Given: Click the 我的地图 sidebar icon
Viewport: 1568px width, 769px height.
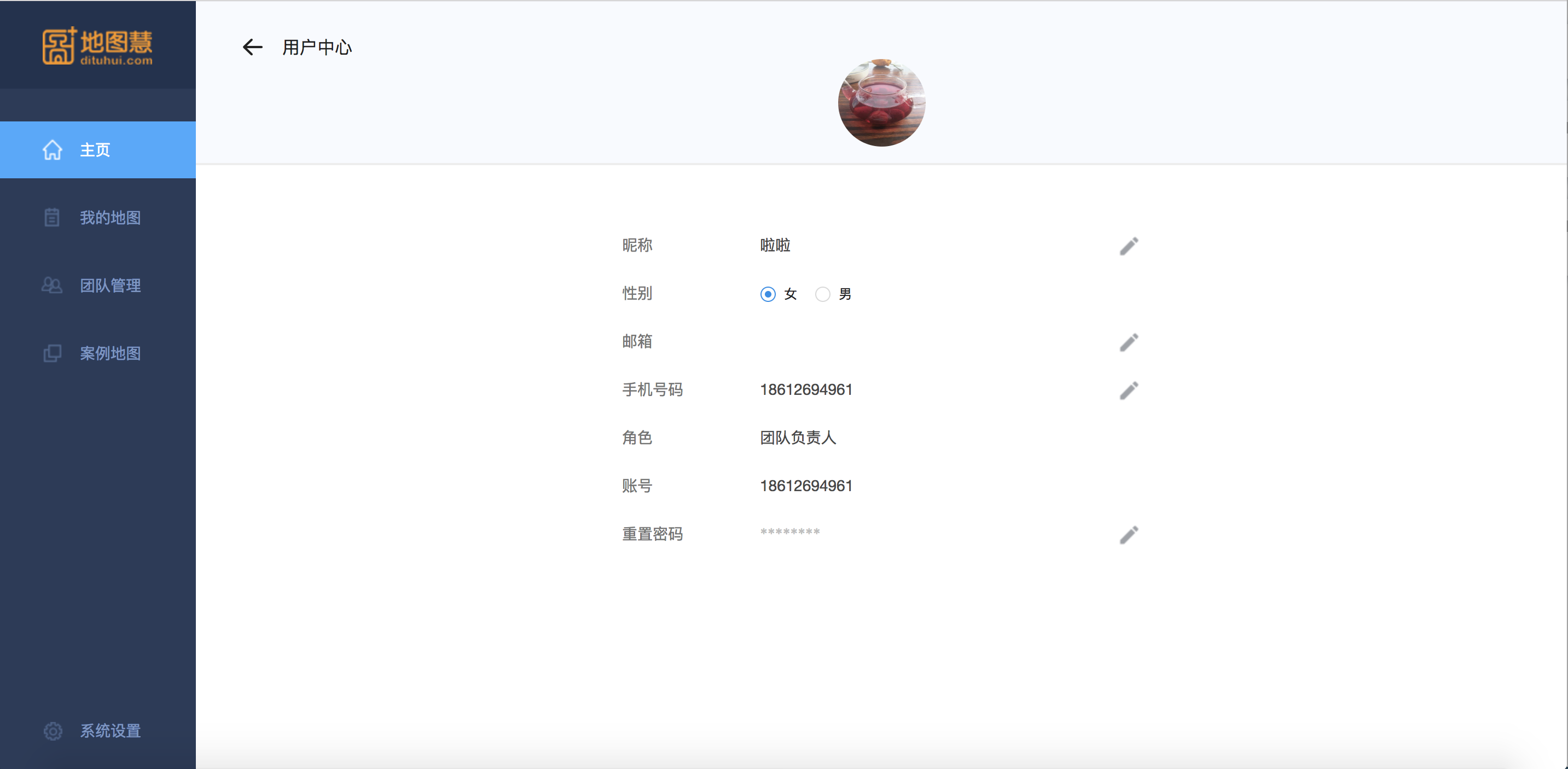Looking at the screenshot, I should pos(53,217).
